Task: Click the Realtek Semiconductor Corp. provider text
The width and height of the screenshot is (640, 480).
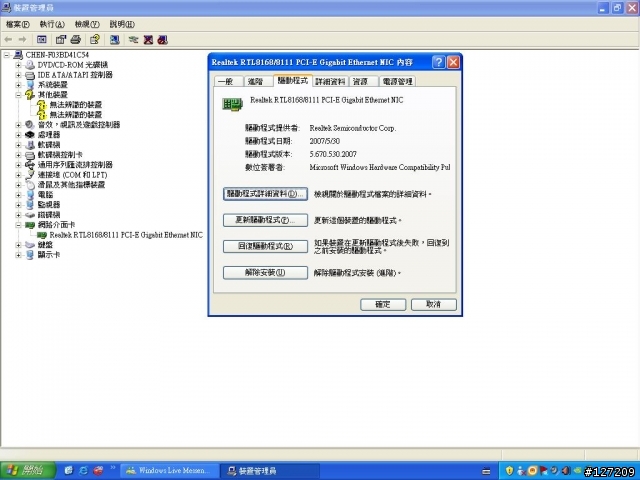Action: click(353, 128)
